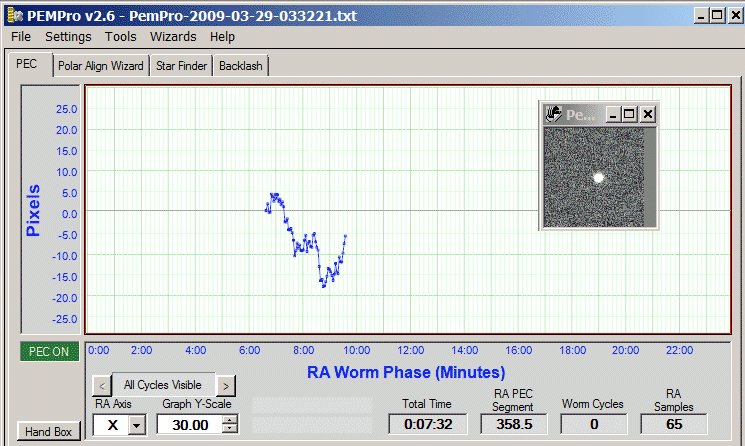745x446 pixels.
Task: Open the Help menu
Action: (222, 37)
